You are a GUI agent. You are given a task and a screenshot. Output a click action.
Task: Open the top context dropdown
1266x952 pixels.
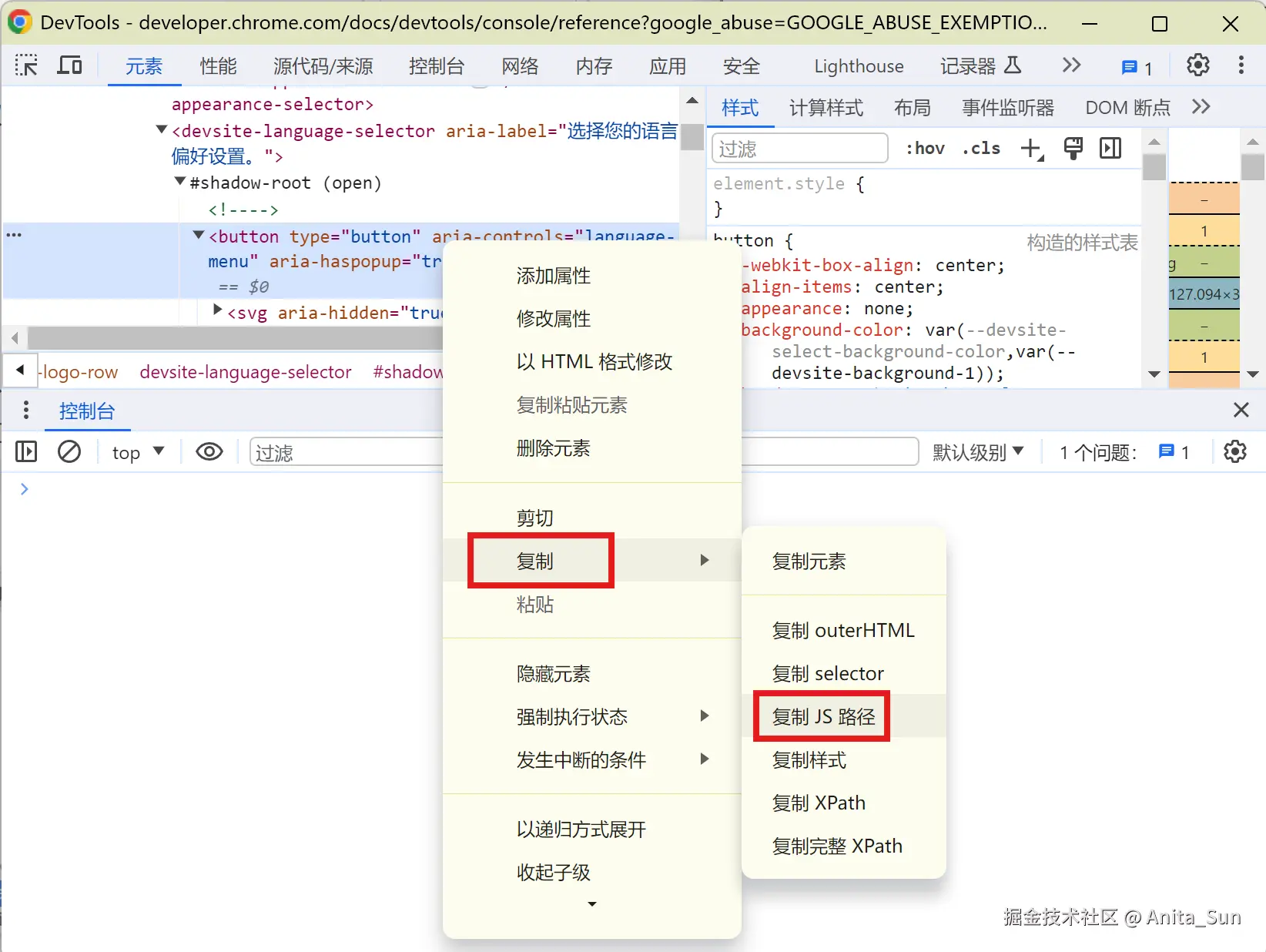pos(139,452)
